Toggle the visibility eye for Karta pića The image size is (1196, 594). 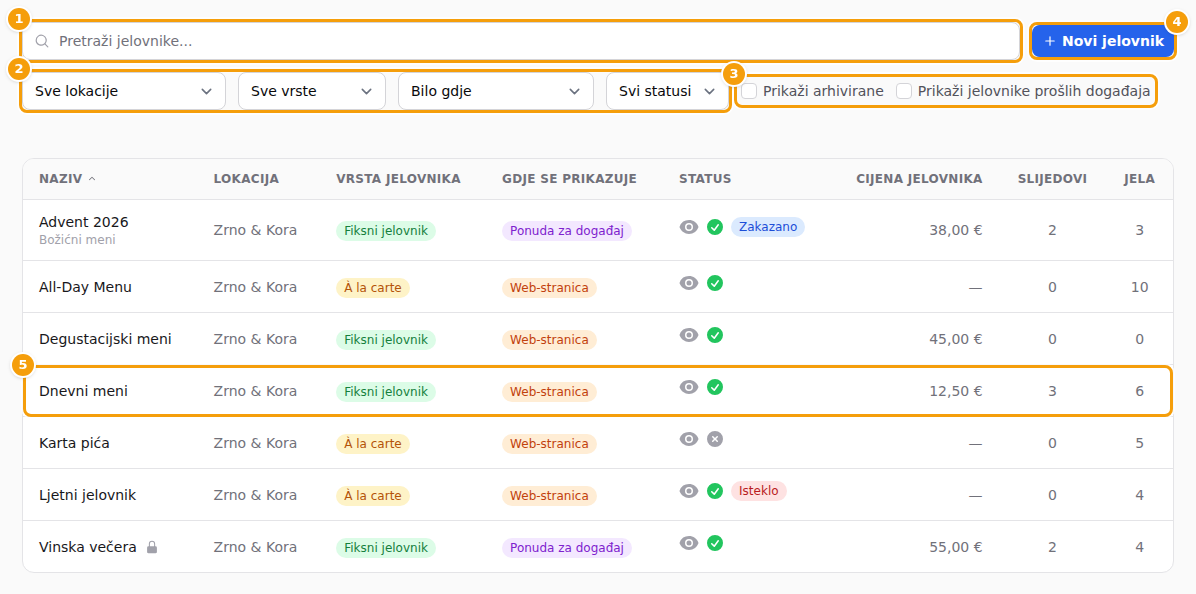click(689, 438)
